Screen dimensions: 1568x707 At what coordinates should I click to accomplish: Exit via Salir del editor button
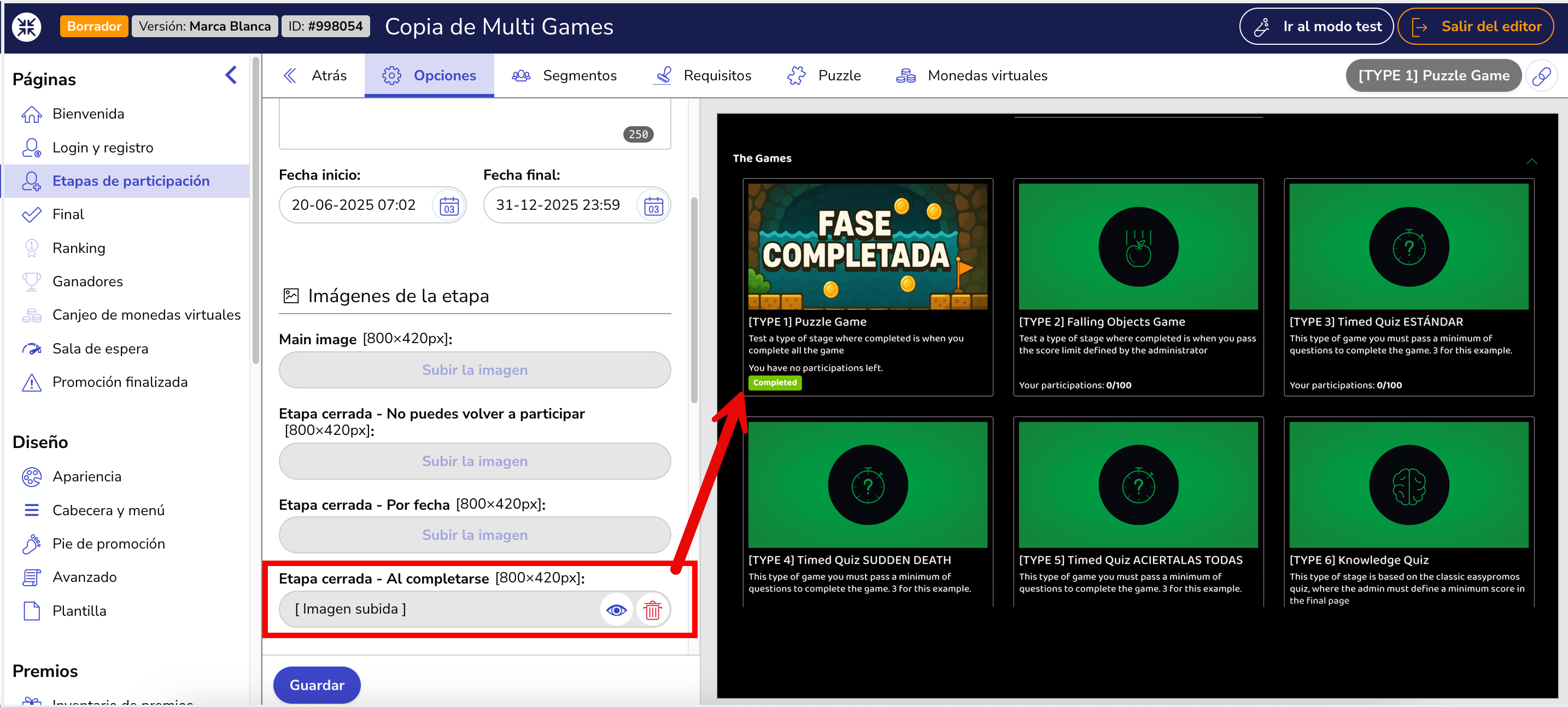click(1476, 26)
